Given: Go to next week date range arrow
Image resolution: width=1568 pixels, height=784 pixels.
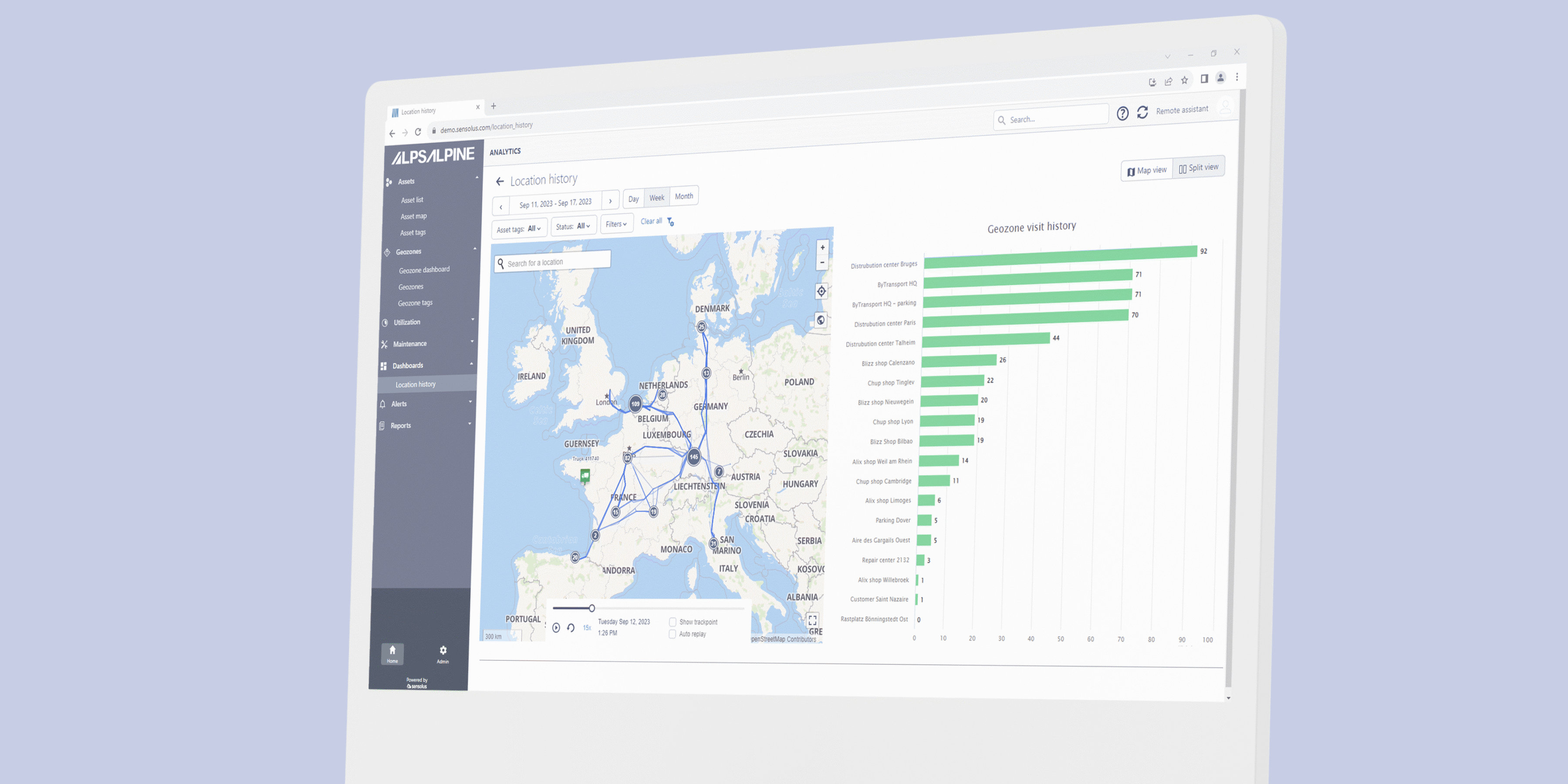Looking at the screenshot, I should 610,201.
